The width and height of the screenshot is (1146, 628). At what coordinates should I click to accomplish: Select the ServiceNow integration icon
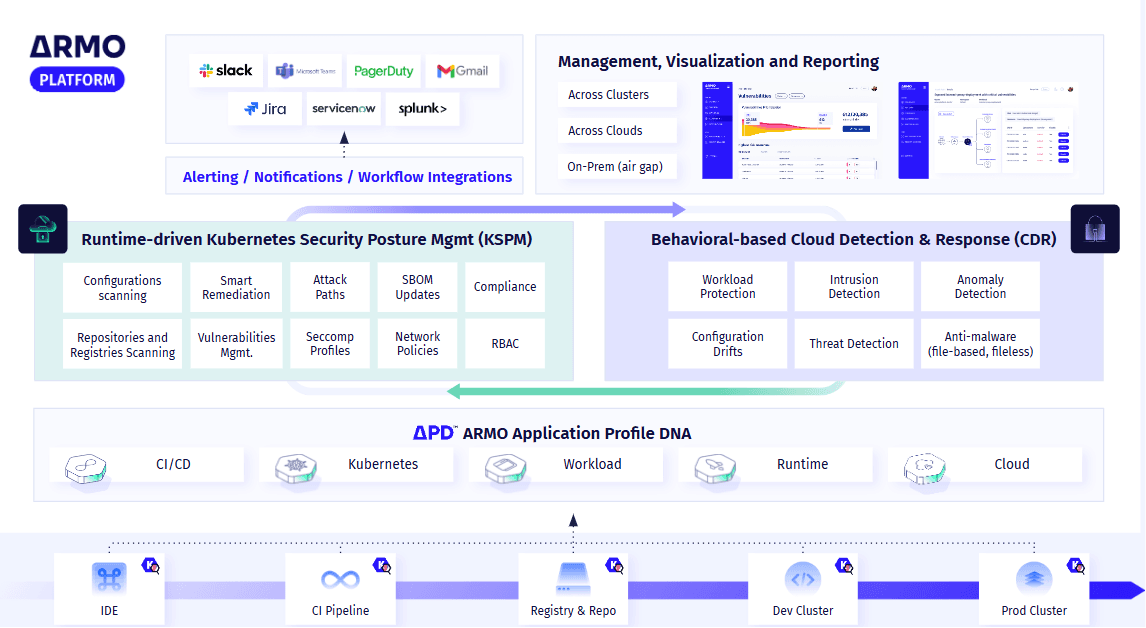pos(343,108)
